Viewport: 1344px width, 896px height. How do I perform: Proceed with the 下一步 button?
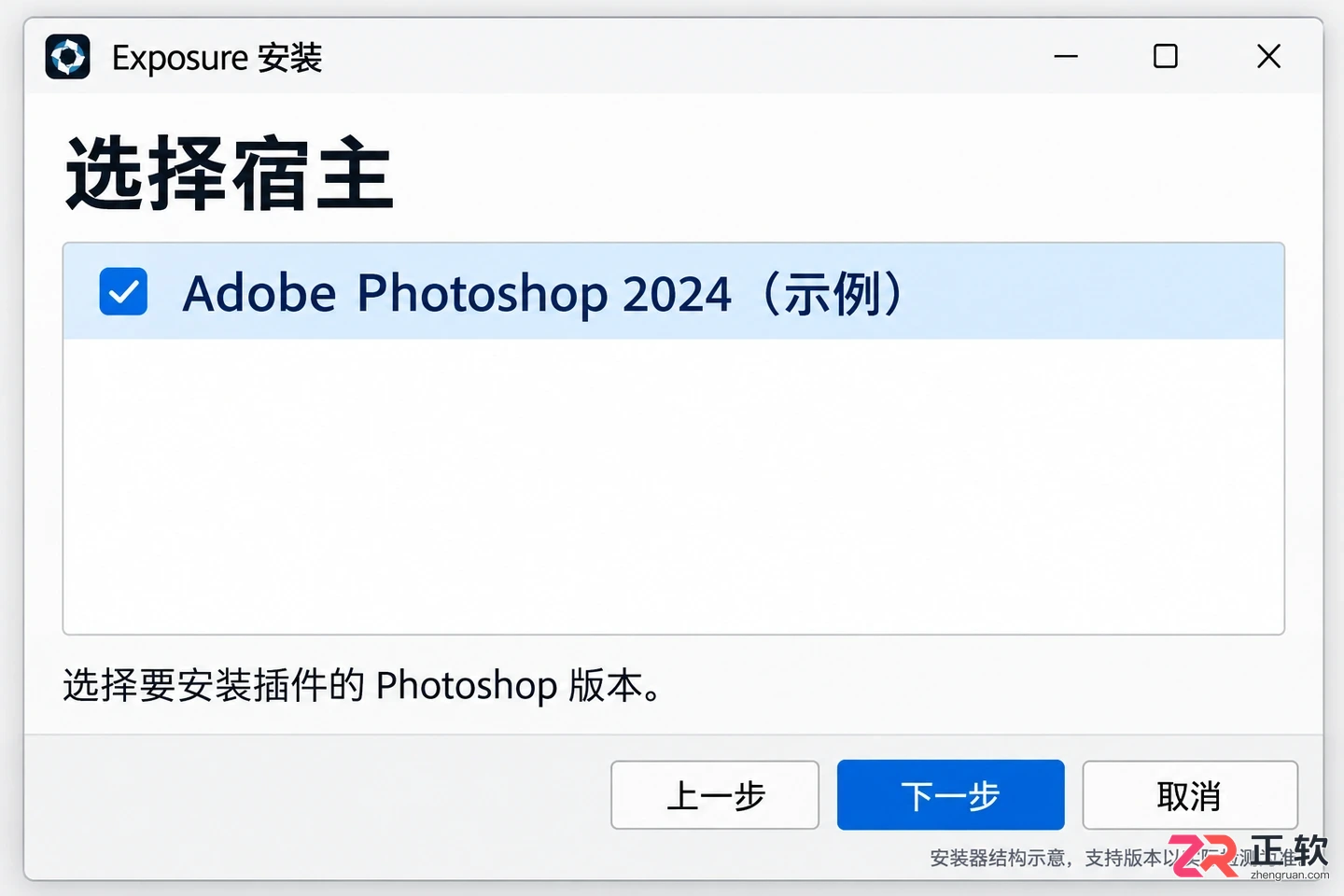point(950,795)
